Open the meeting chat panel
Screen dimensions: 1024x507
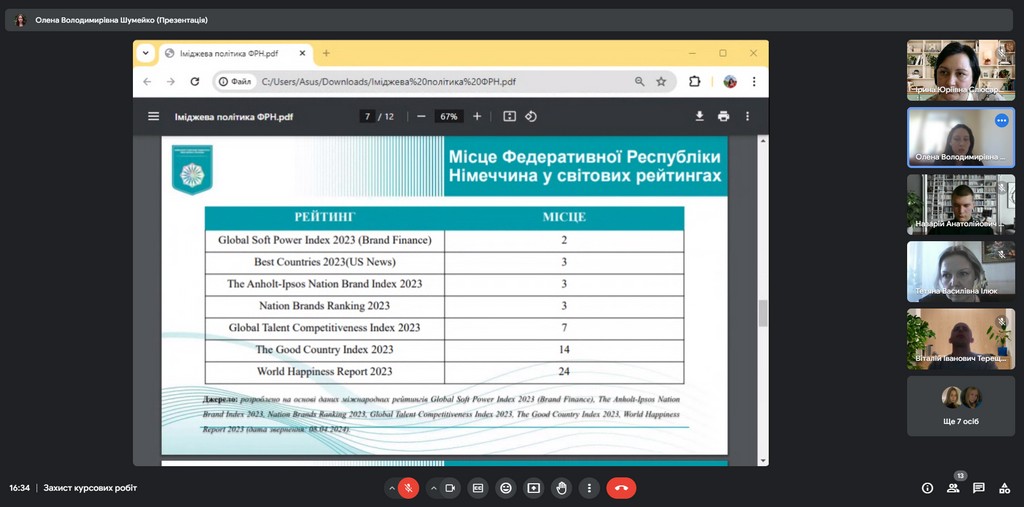click(x=979, y=488)
